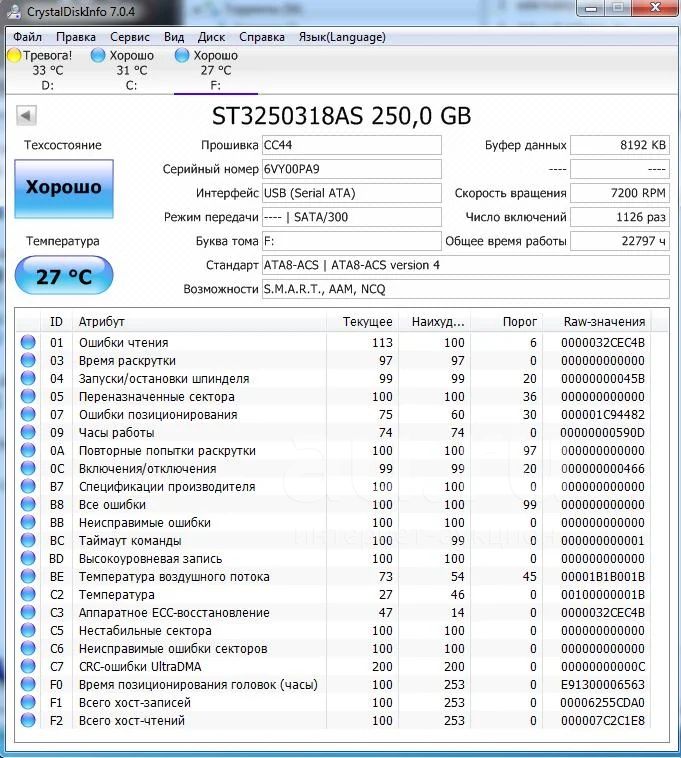
Task: Select disk C: at 31 °C
Action: (x=131, y=71)
